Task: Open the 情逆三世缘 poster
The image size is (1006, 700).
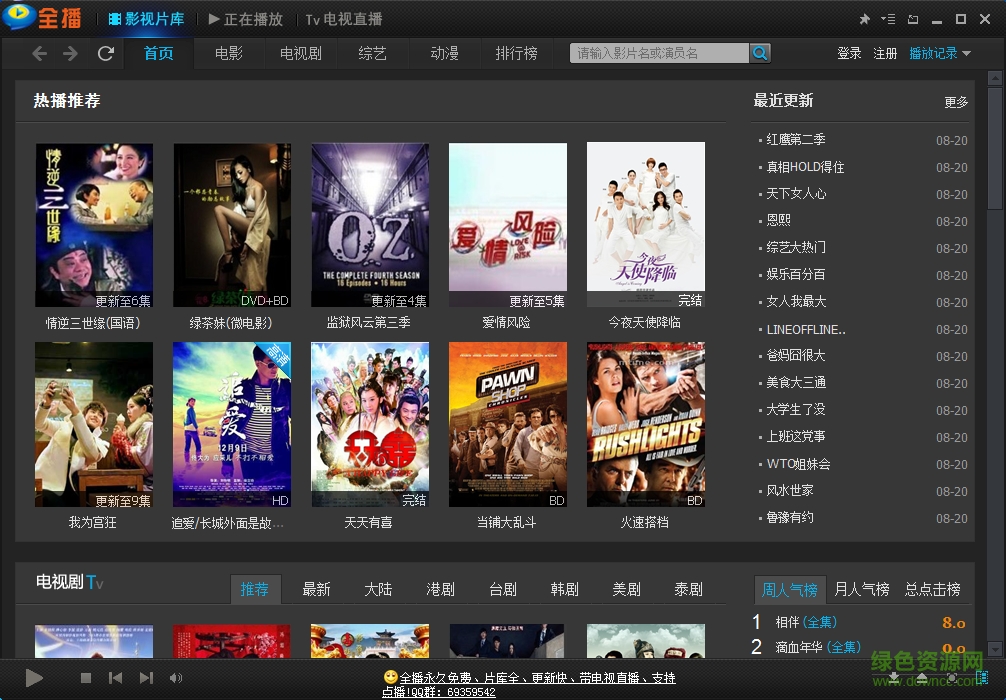Action: tap(94, 225)
